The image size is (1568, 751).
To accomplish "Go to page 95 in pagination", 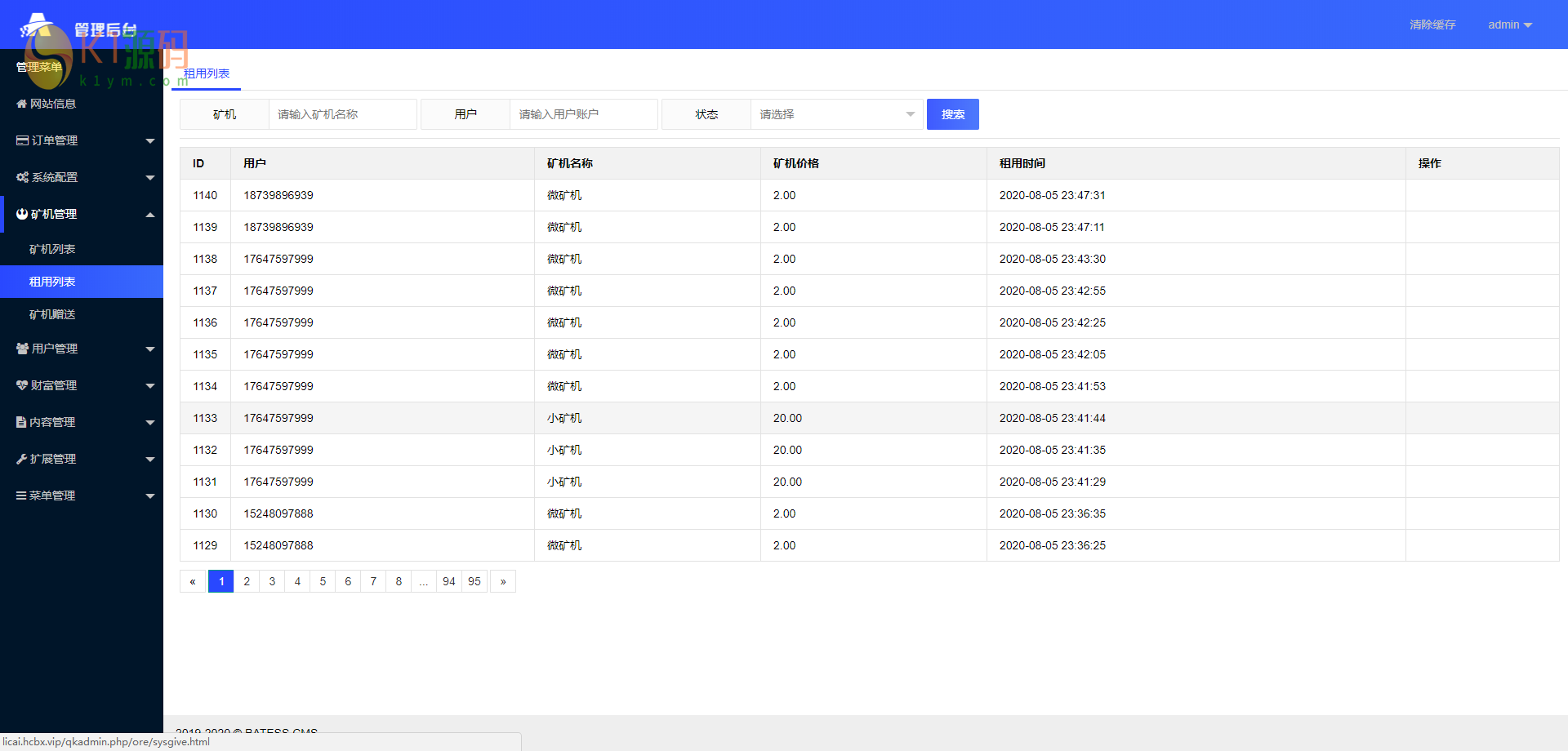I will [x=474, y=581].
